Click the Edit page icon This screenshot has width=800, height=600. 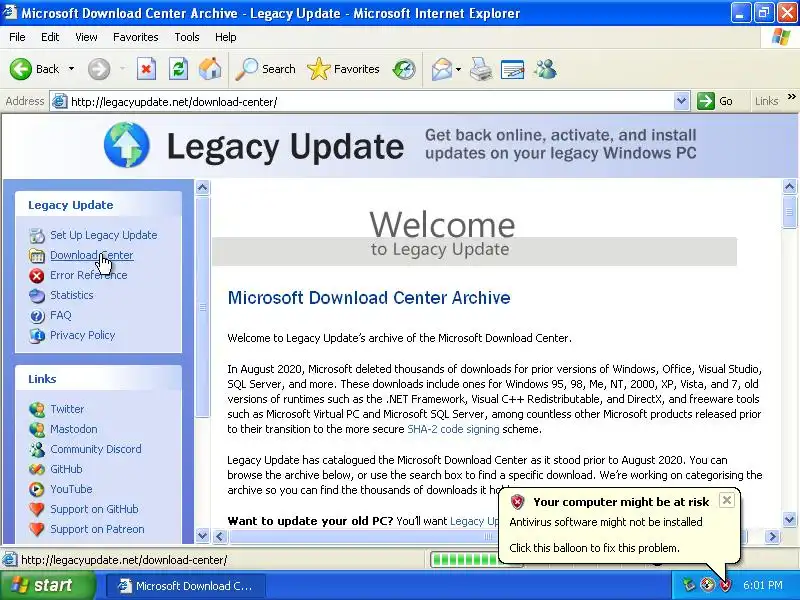click(512, 69)
